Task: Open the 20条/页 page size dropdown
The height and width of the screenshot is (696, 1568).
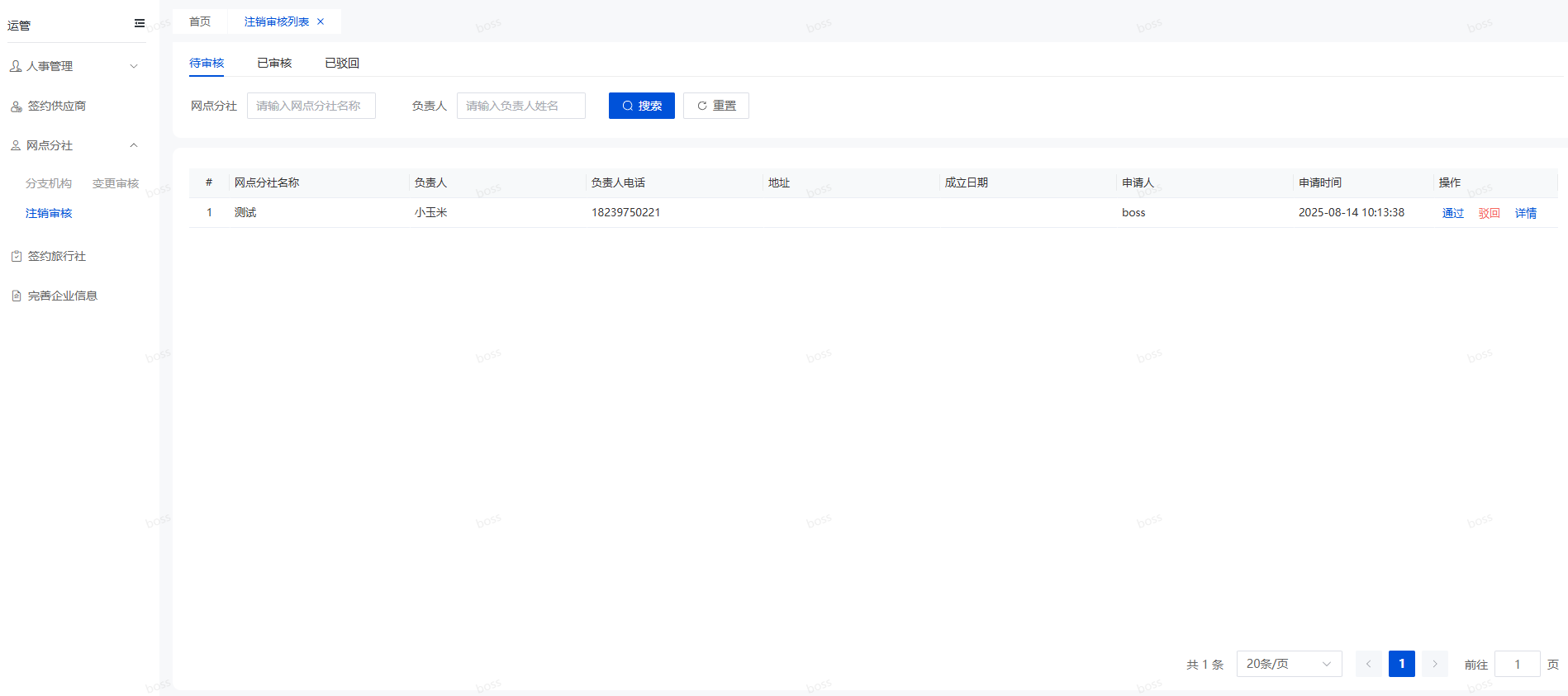Action: pyautogui.click(x=1289, y=664)
